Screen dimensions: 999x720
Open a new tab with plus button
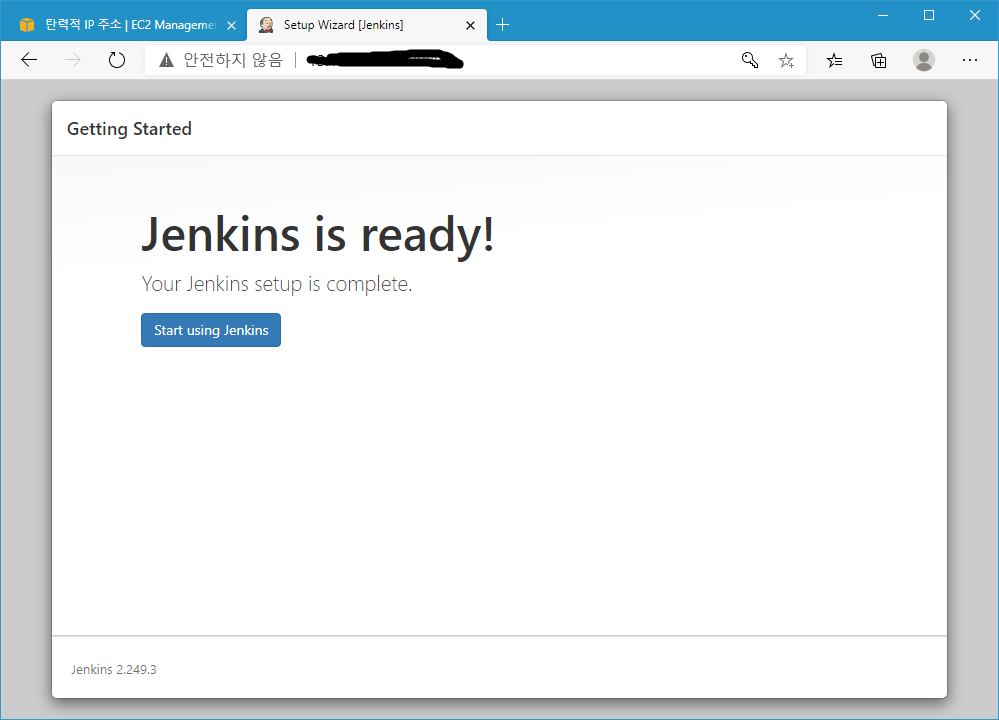click(x=502, y=25)
